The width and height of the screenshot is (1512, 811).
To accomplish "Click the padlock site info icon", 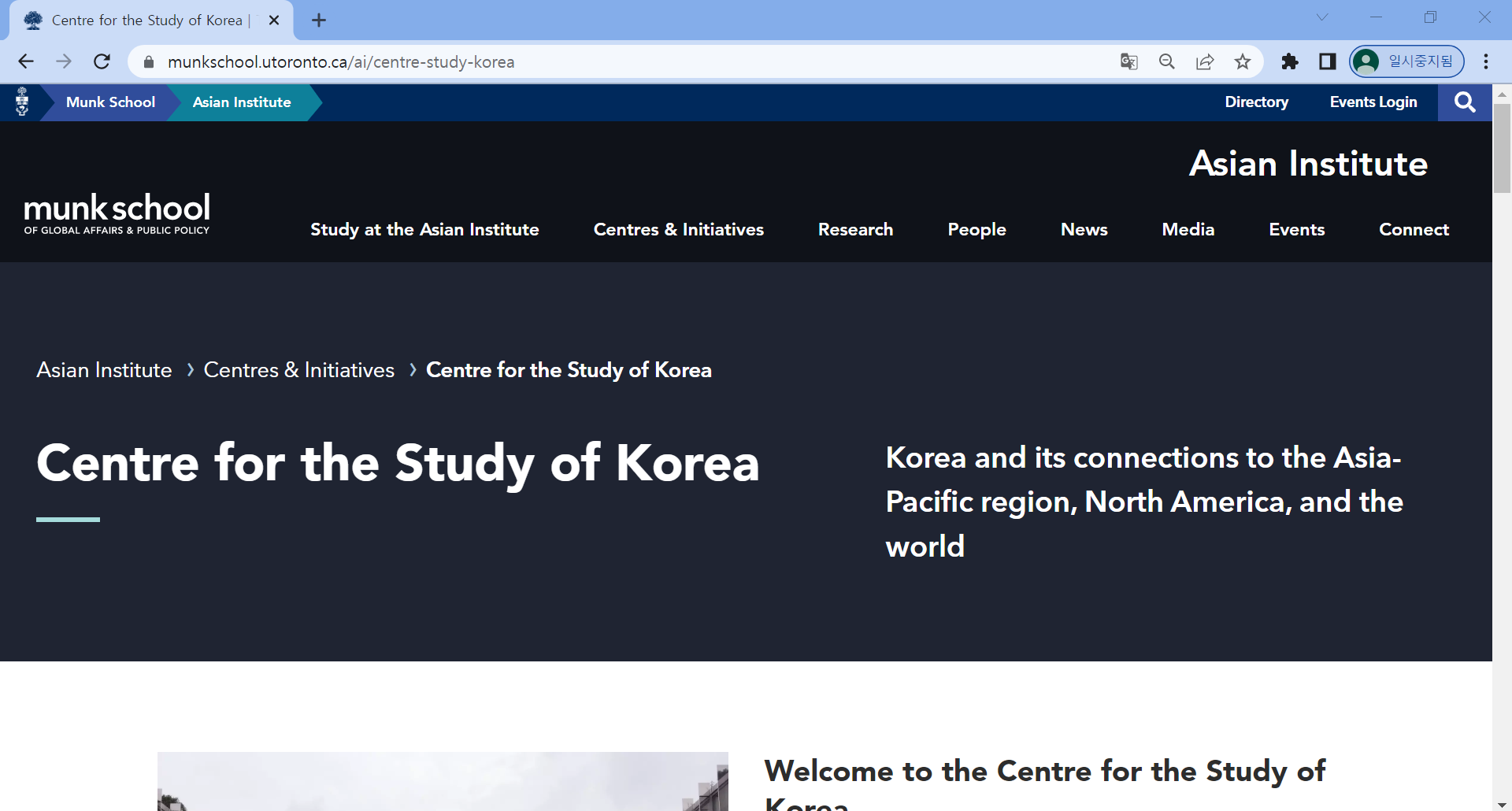I will (149, 61).
